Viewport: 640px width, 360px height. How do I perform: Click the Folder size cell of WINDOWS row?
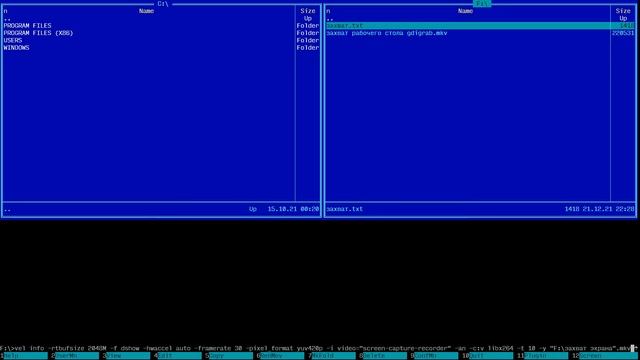tap(308, 48)
